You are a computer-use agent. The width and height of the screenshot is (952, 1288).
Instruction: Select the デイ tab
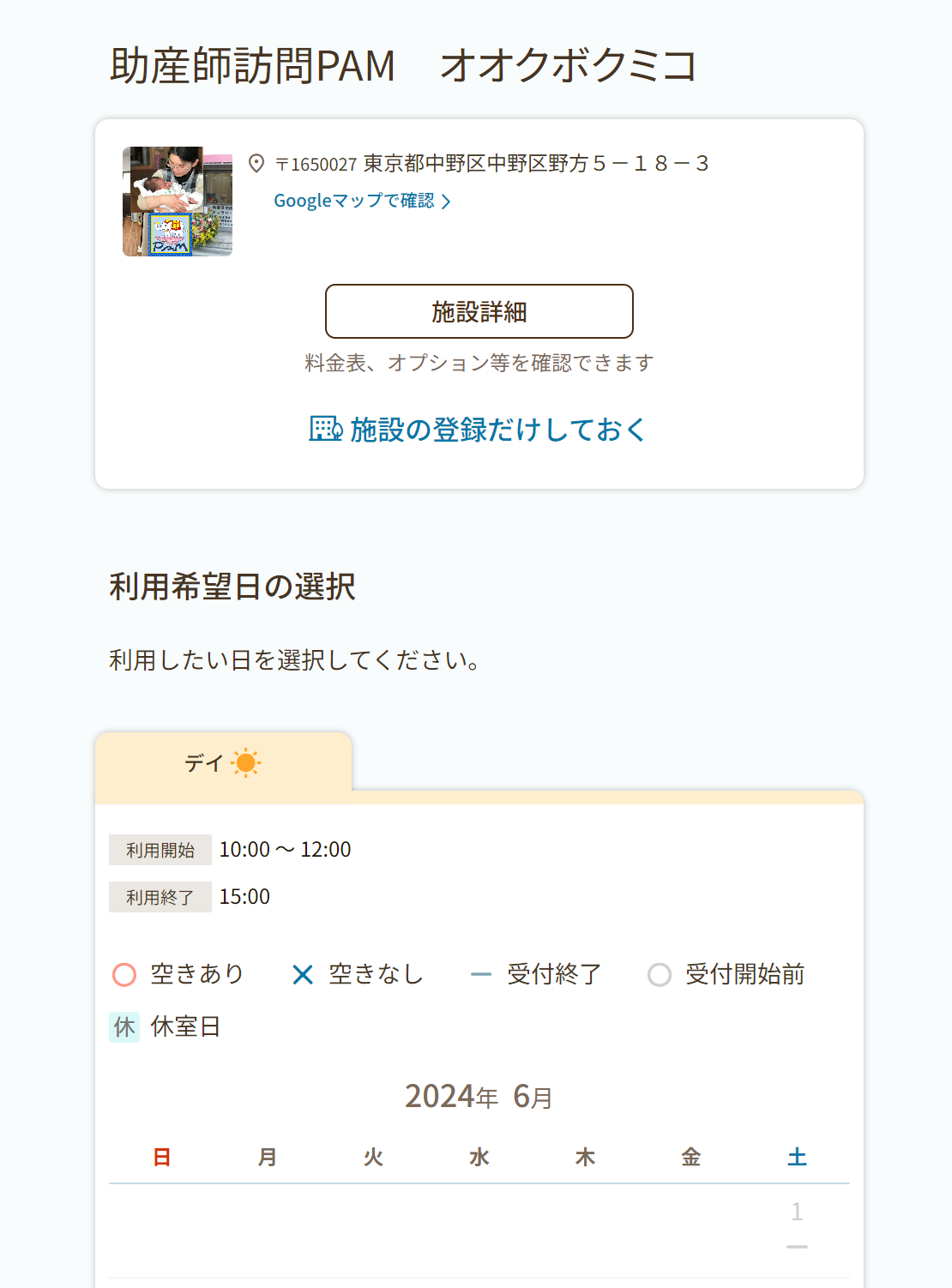[224, 761]
